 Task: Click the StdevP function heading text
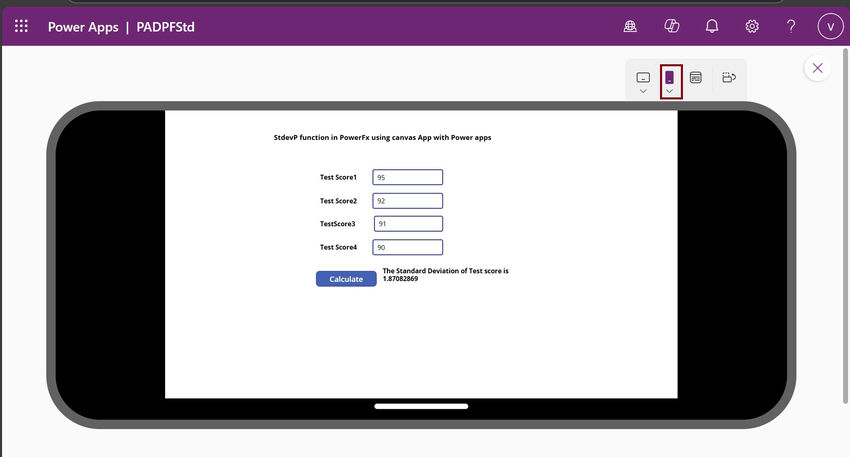coord(382,138)
